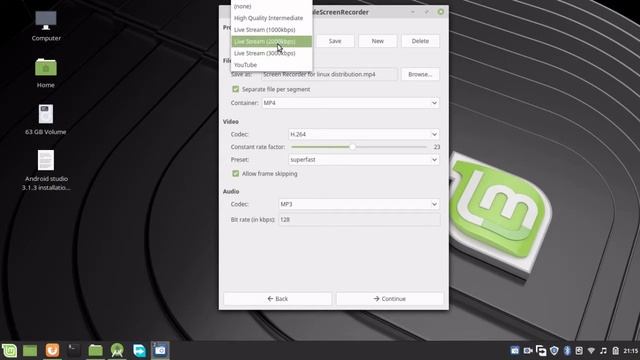
Task: Click the battery power indicator
Action: (x=616, y=351)
